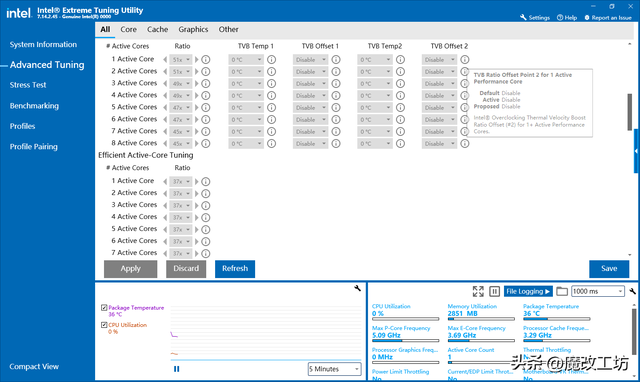Viewport: 640px width, 382px height.
Task: Open the 1000 ms polling interval dropdown
Action: 598,291
